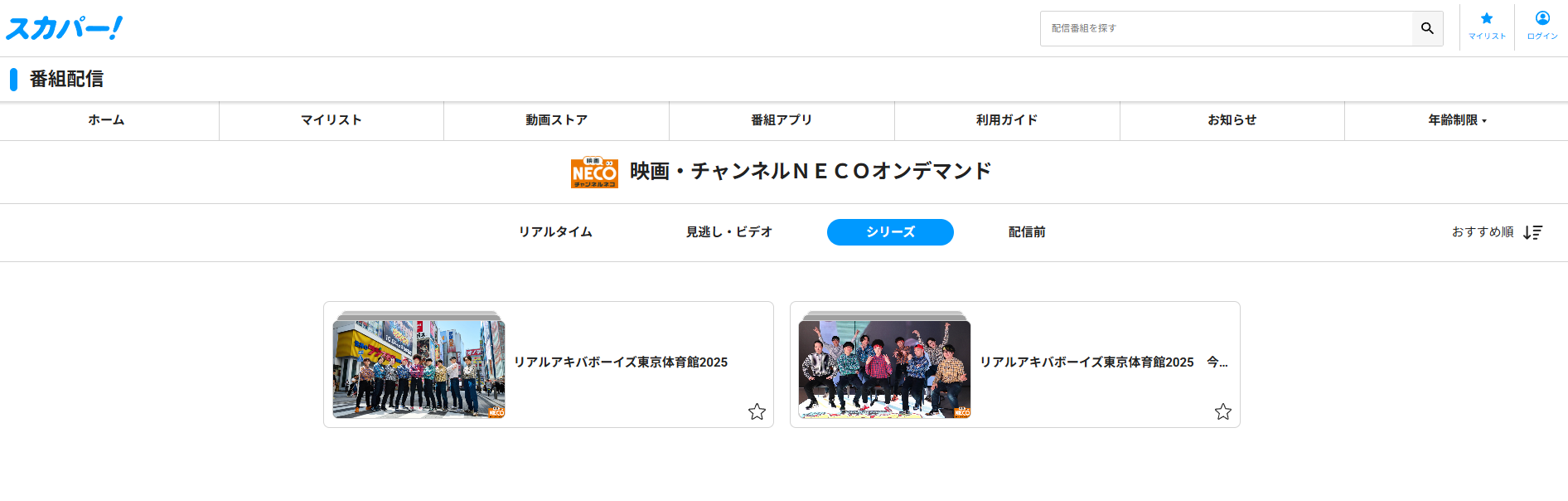Open the studio group photo thumbnail
1568x501 pixels.
[884, 369]
